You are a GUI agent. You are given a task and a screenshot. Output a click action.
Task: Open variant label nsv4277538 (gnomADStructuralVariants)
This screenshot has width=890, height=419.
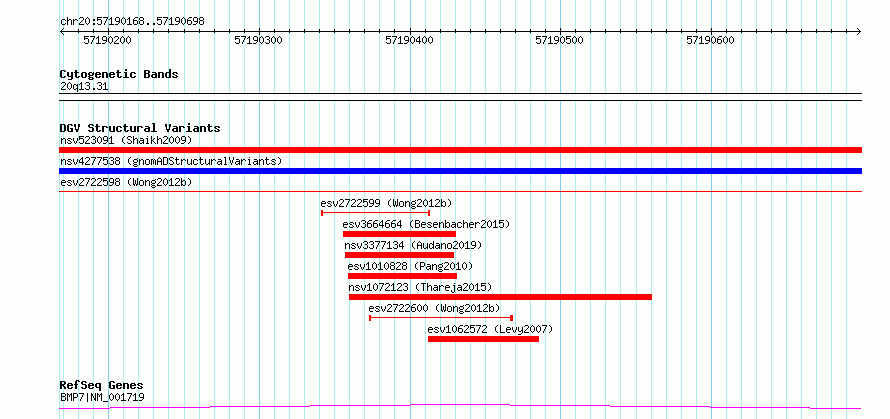171,161
